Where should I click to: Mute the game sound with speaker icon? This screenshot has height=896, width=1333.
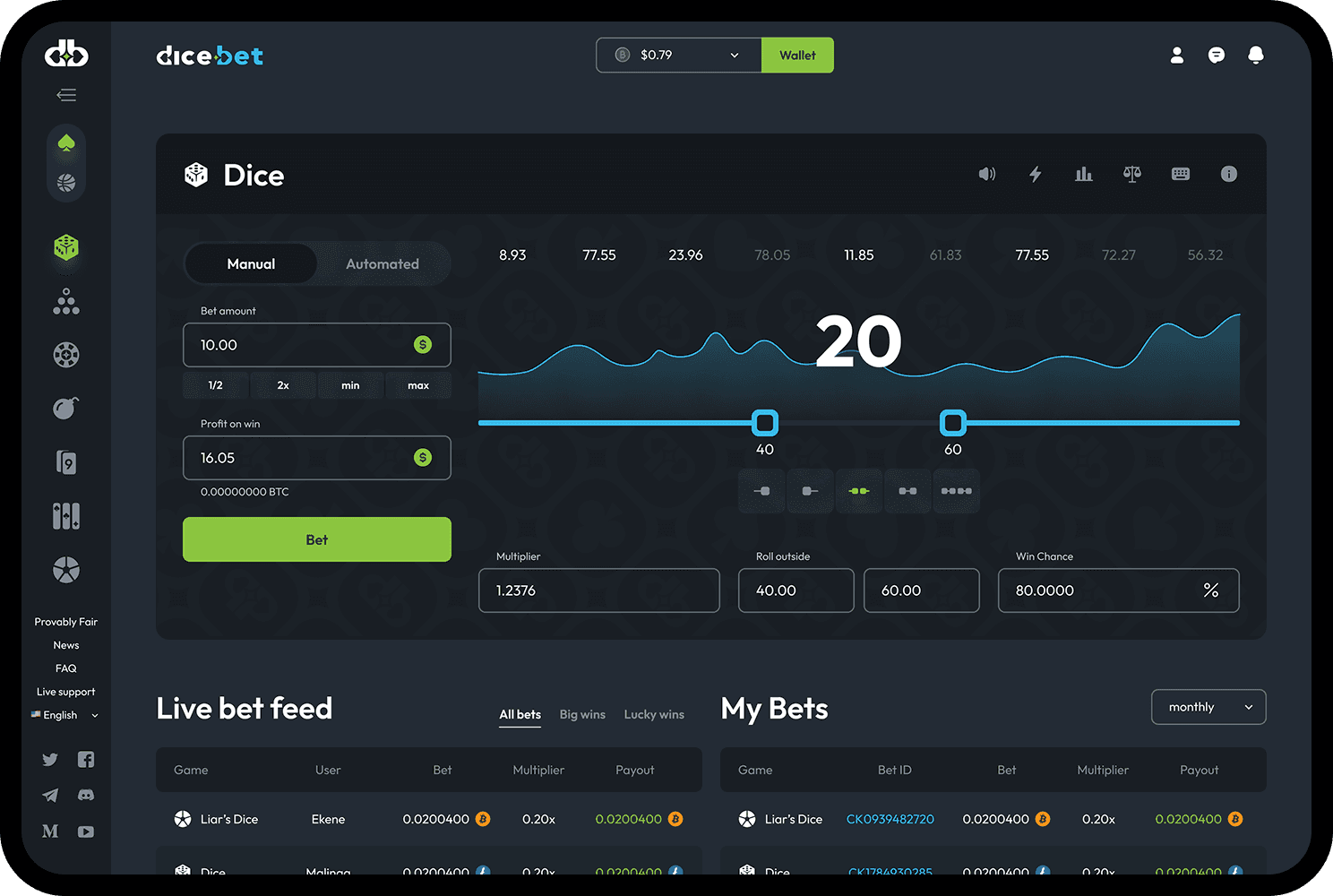click(x=987, y=174)
